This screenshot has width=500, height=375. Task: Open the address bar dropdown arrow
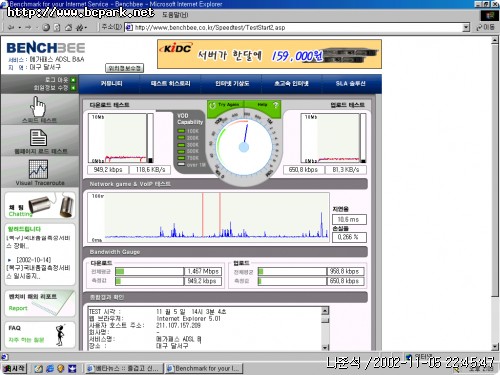tap(466, 27)
